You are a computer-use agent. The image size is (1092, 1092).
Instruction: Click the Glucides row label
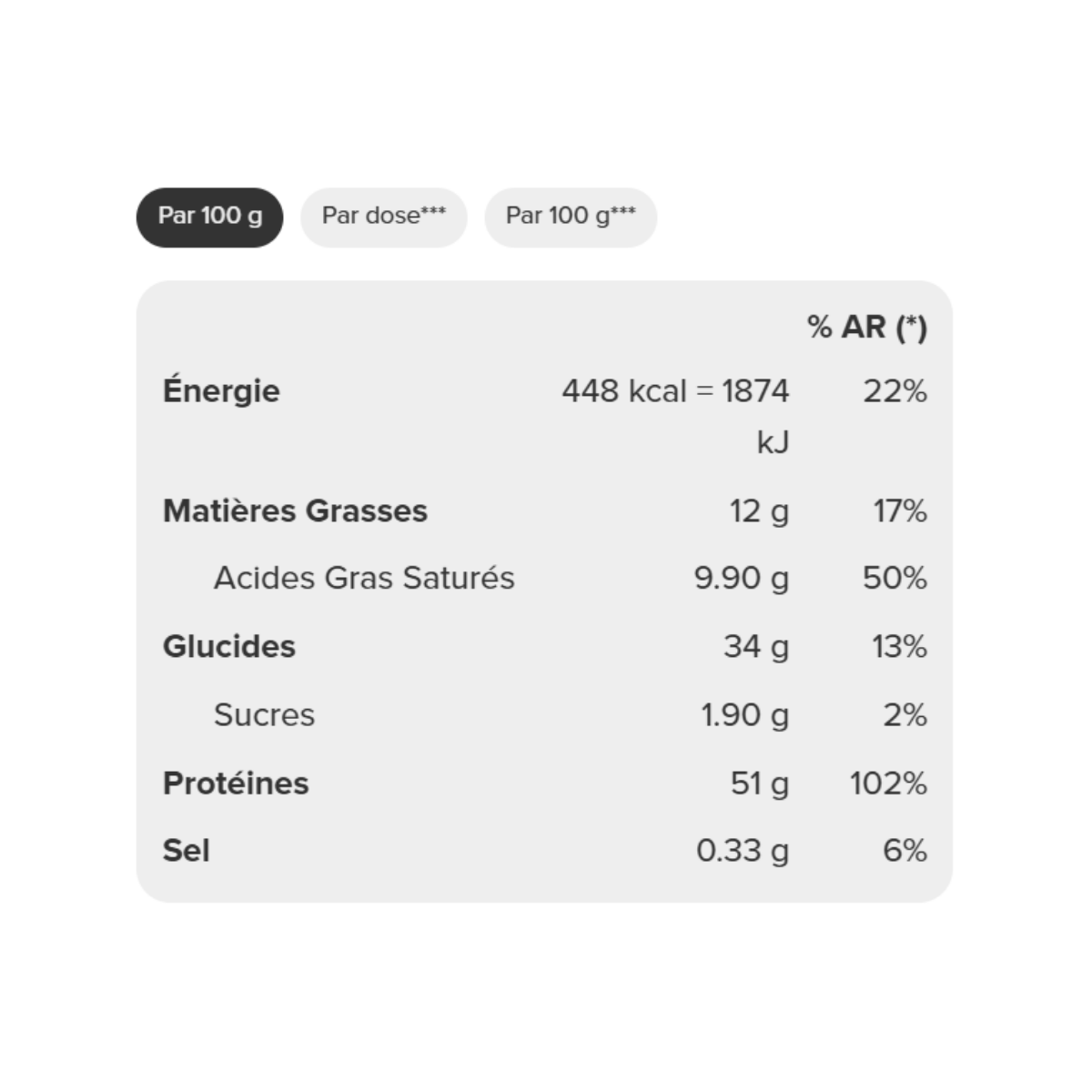(x=229, y=646)
